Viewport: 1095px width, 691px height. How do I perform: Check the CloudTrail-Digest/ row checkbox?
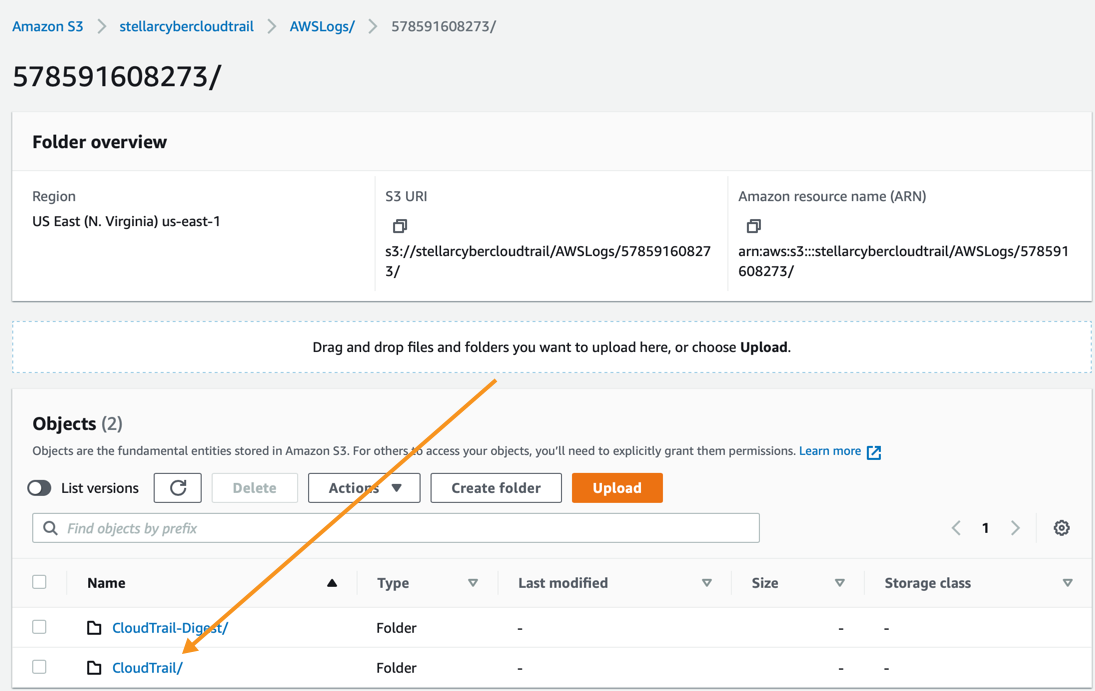pos(39,627)
